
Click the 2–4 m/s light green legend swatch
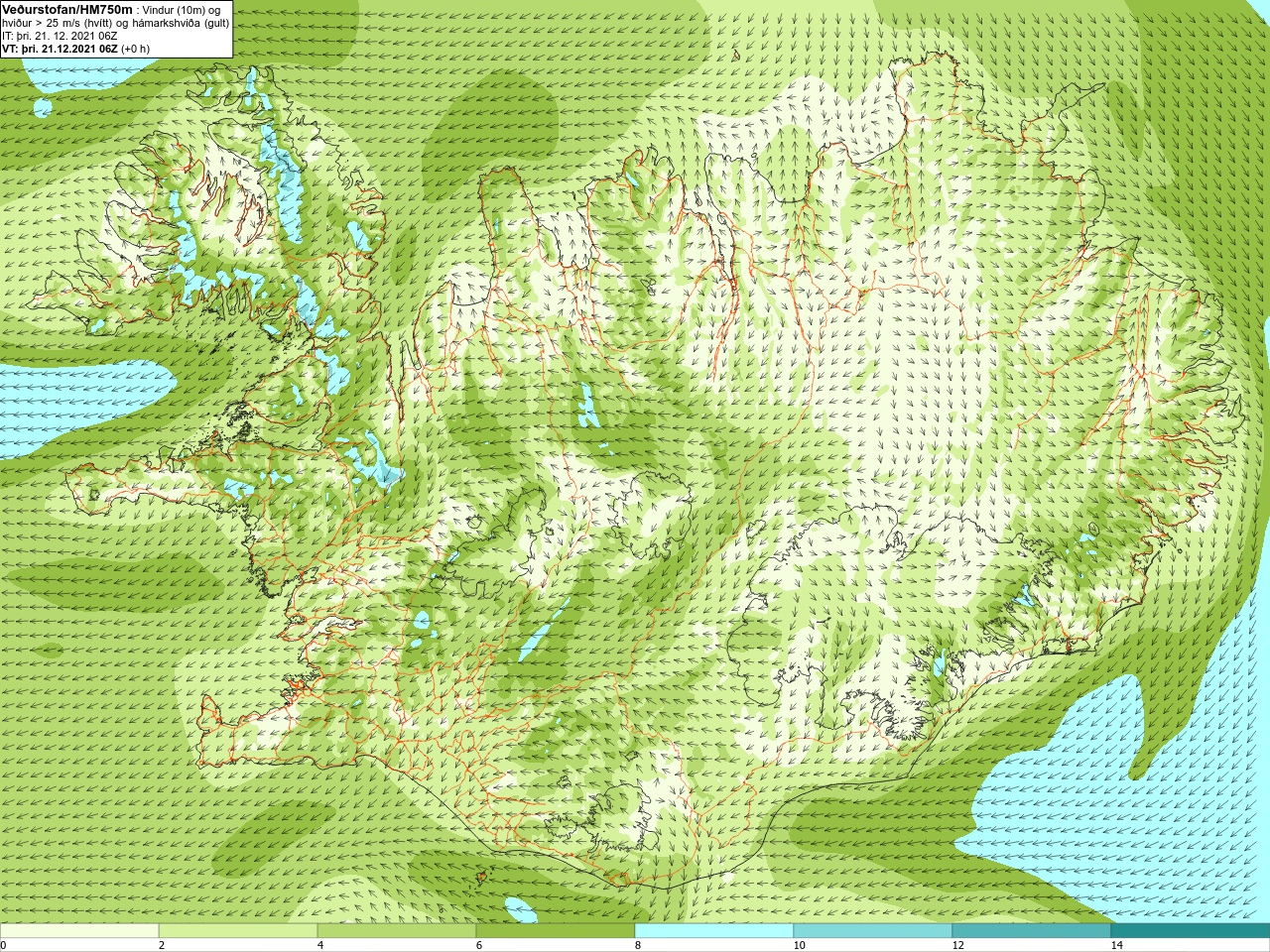point(238,931)
